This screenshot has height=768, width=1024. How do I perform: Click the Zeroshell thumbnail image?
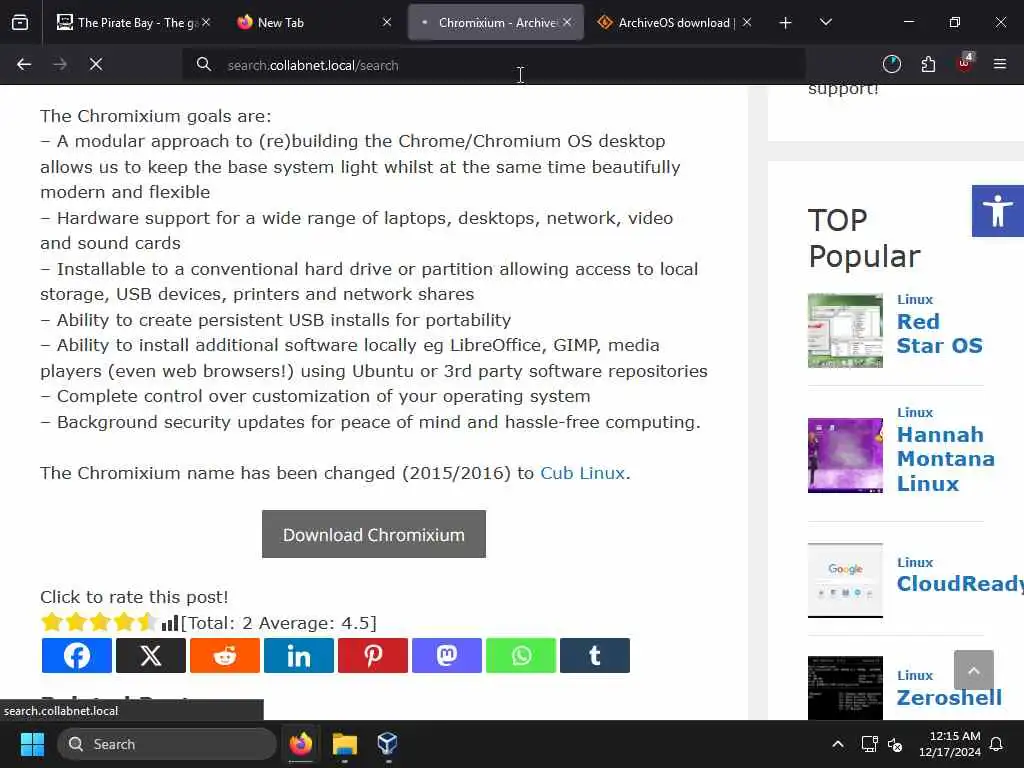point(845,688)
